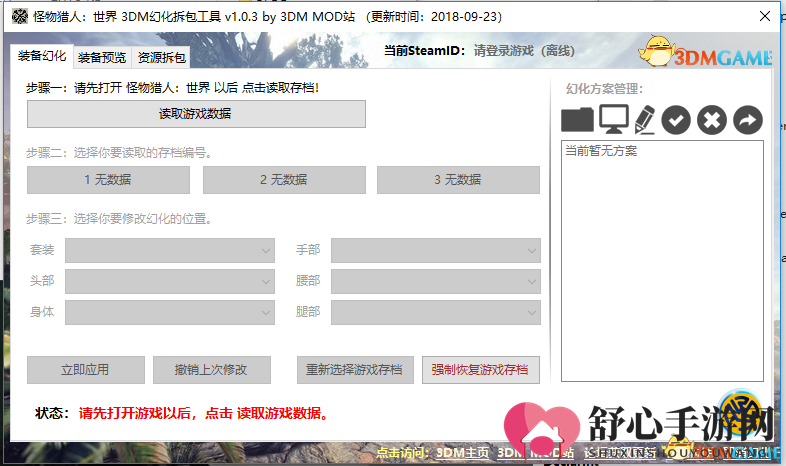786x466 pixels.
Task: Click the app icon in title bar
Action: [20, 17]
